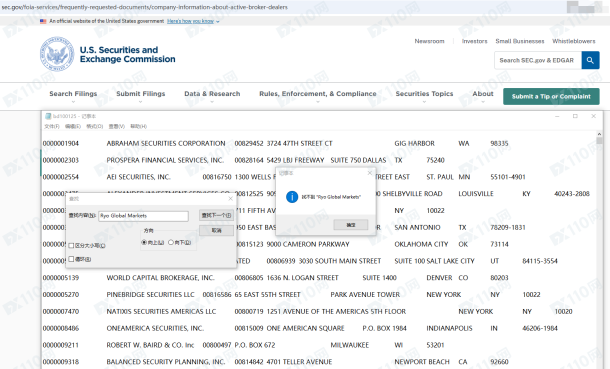Open the Investors link
The height and width of the screenshot is (369, 610).
click(x=474, y=41)
